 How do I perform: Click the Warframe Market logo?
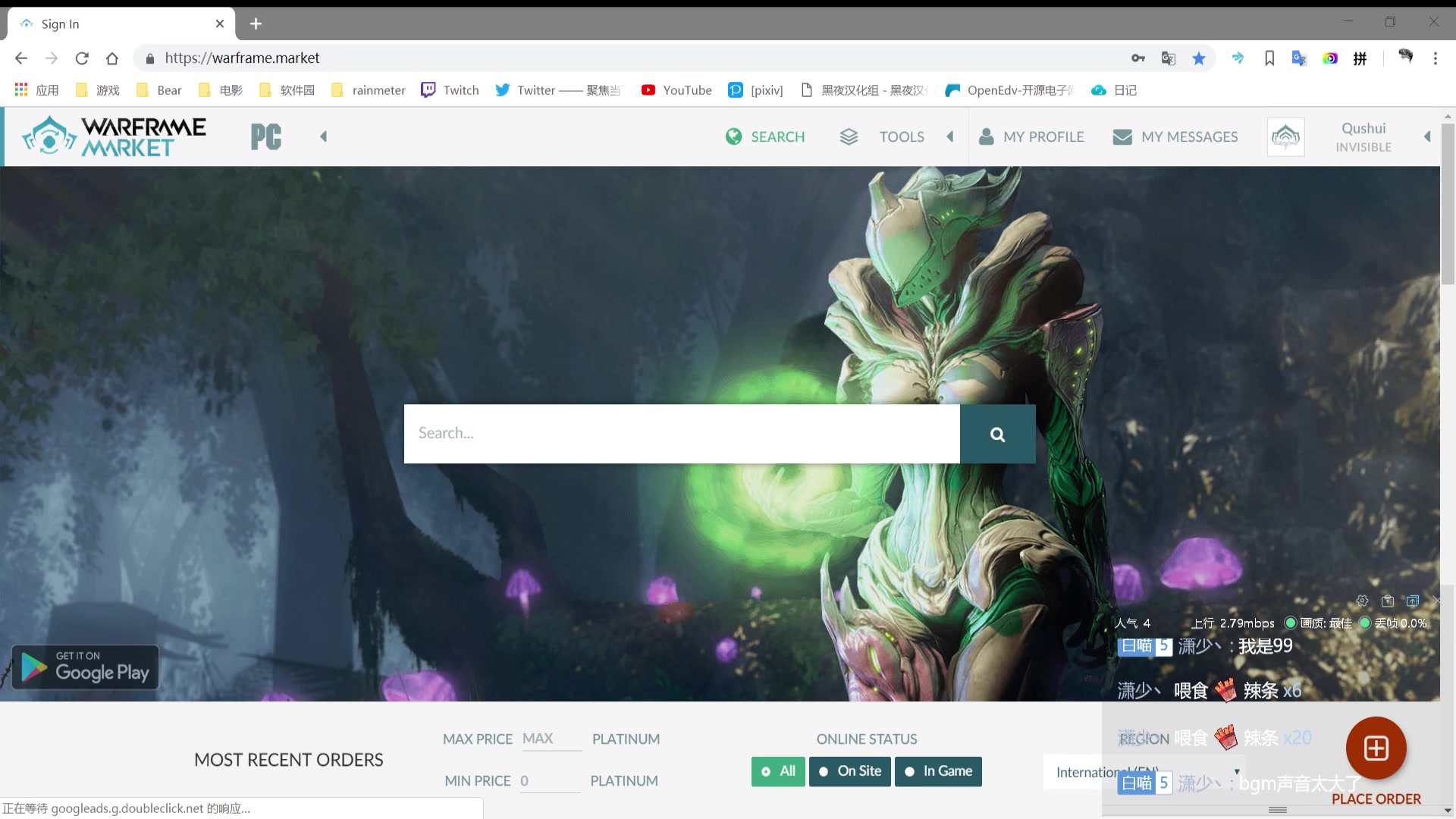114,136
